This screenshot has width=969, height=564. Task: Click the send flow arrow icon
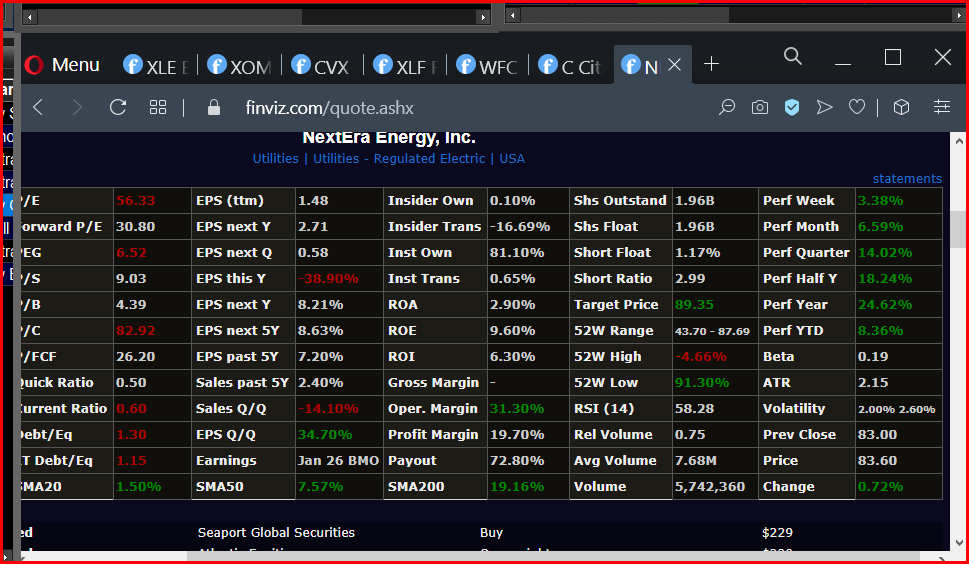[824, 107]
